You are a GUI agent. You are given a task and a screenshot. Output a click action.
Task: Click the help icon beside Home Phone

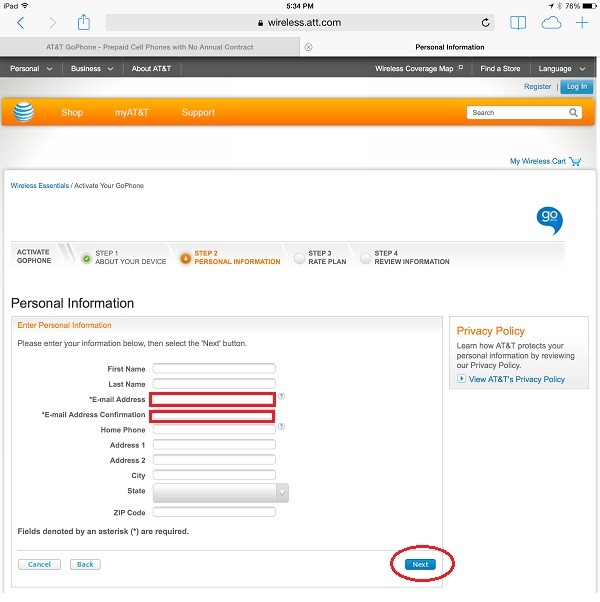[x=281, y=427]
